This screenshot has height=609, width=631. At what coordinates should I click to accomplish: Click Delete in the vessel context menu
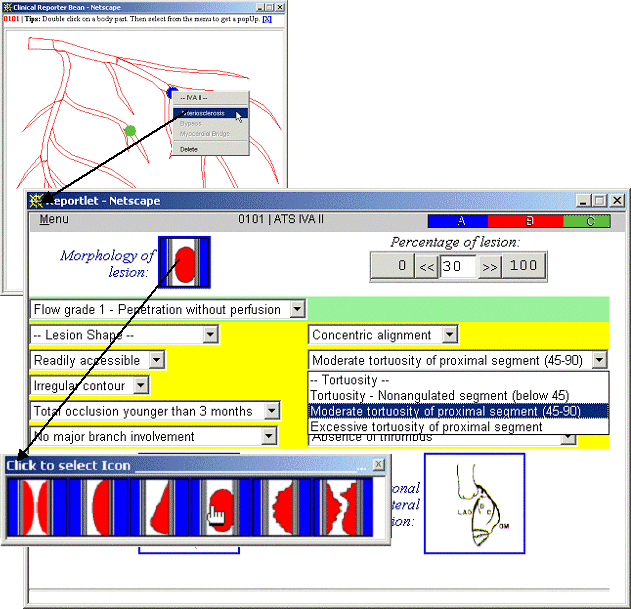point(189,149)
